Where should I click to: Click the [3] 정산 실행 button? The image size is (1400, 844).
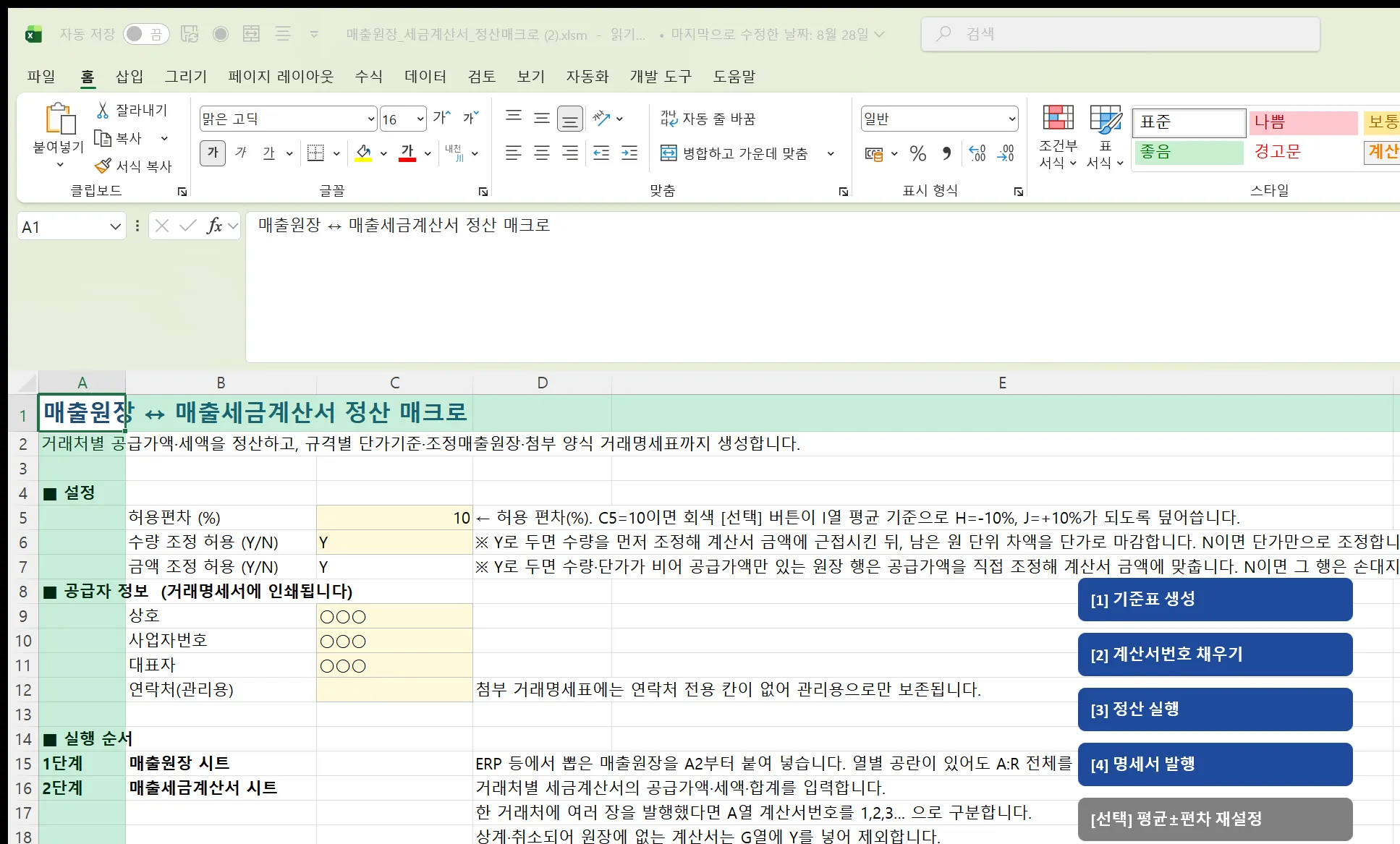pyautogui.click(x=1215, y=709)
